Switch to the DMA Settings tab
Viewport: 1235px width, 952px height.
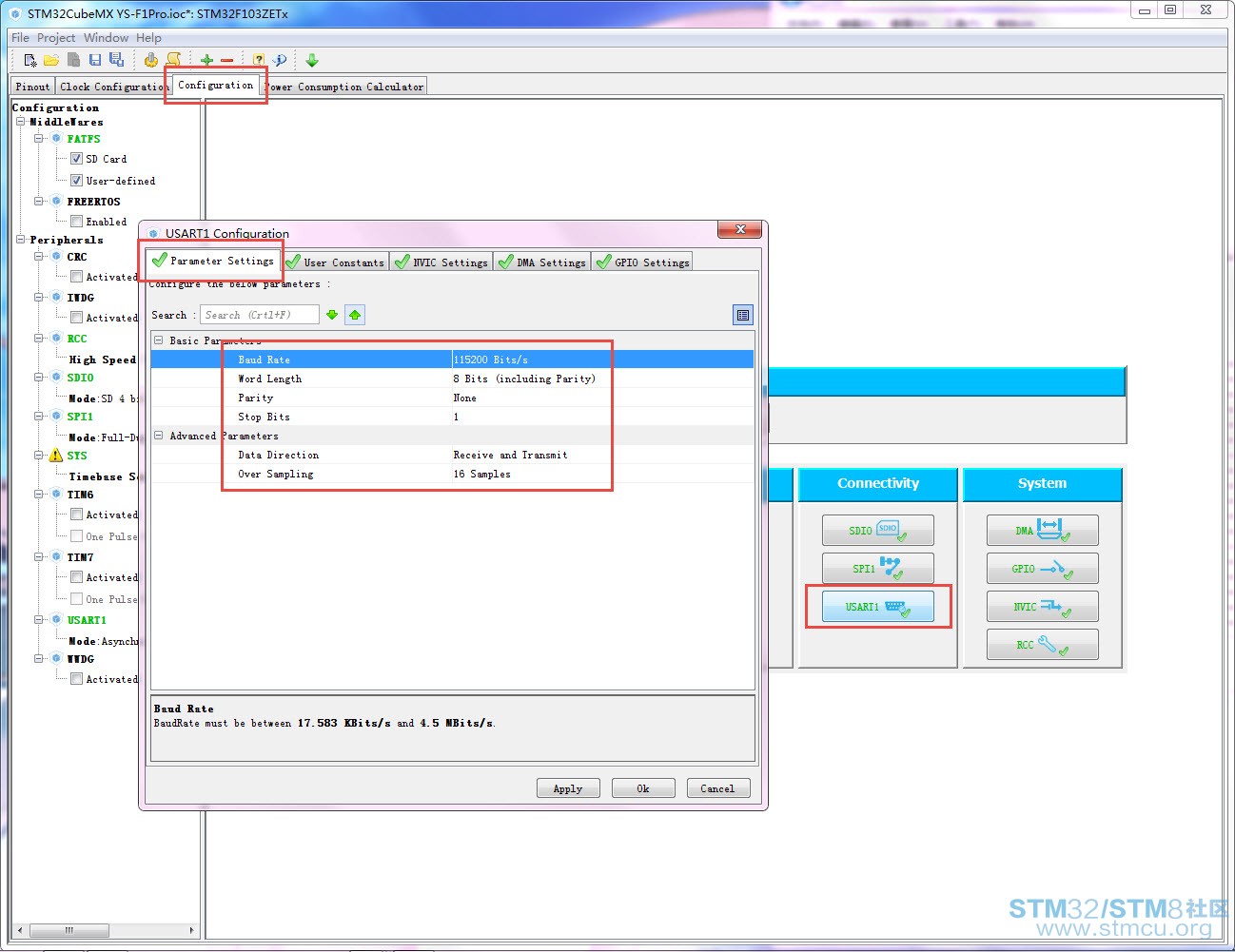click(542, 262)
